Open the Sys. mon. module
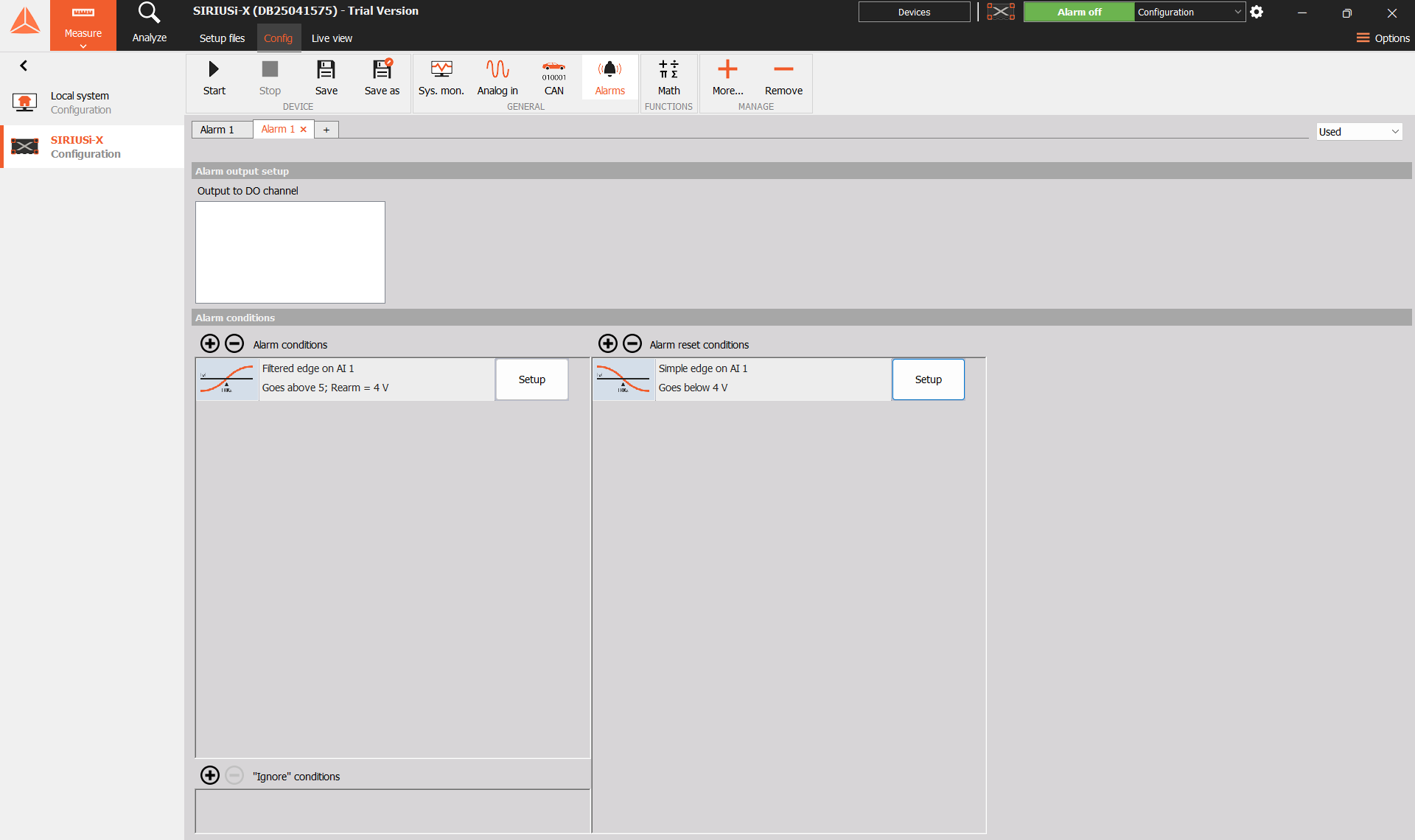The height and width of the screenshot is (840, 1415). coord(441,77)
